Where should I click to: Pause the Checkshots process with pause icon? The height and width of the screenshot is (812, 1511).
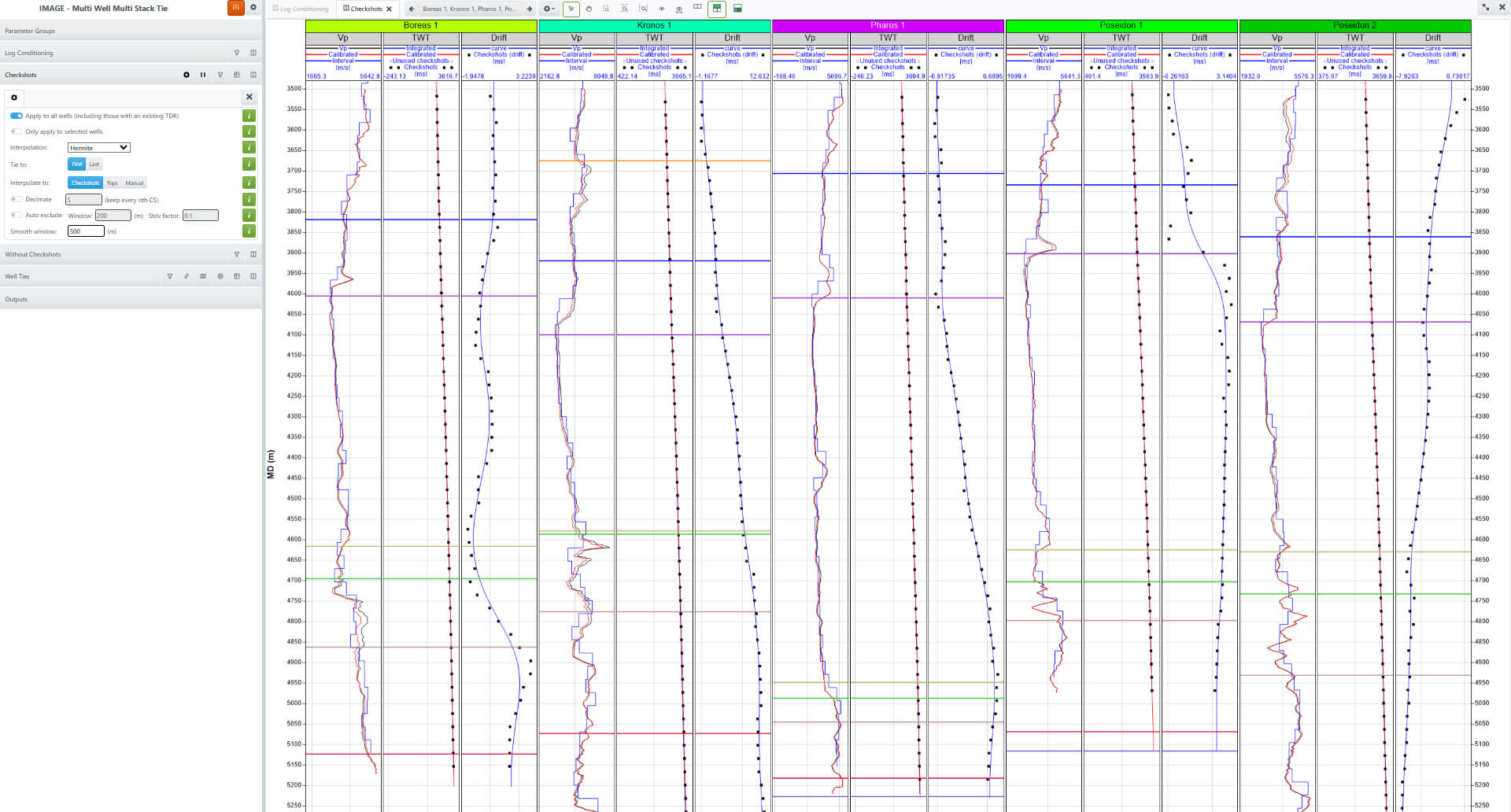203,75
